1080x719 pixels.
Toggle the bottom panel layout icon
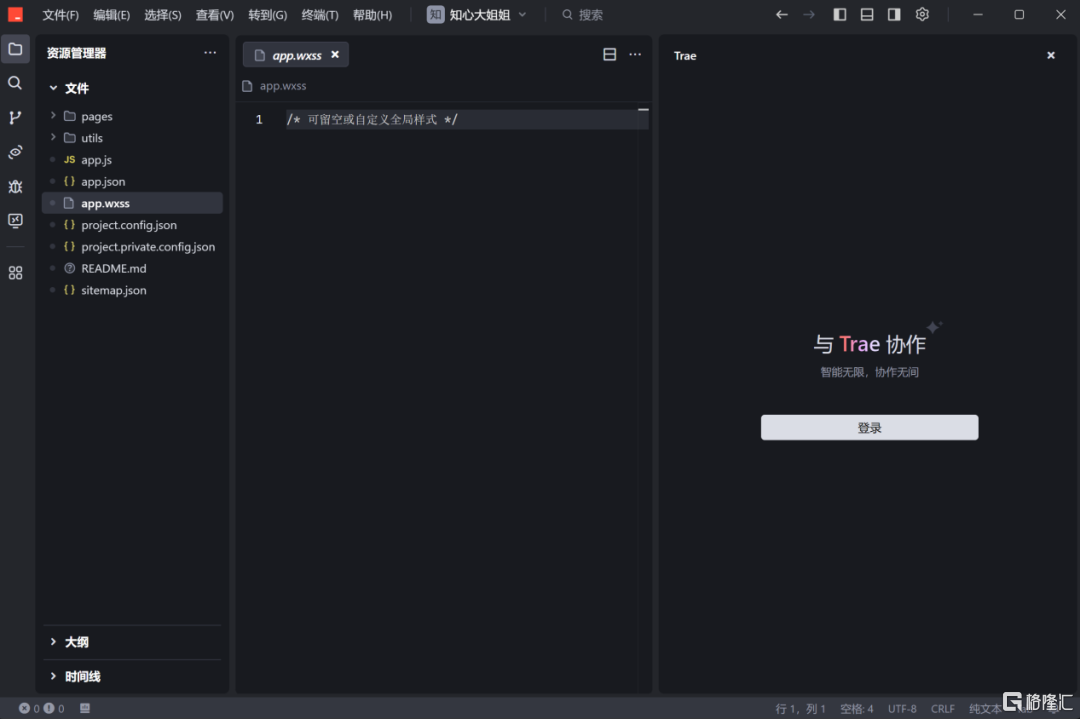click(x=867, y=14)
